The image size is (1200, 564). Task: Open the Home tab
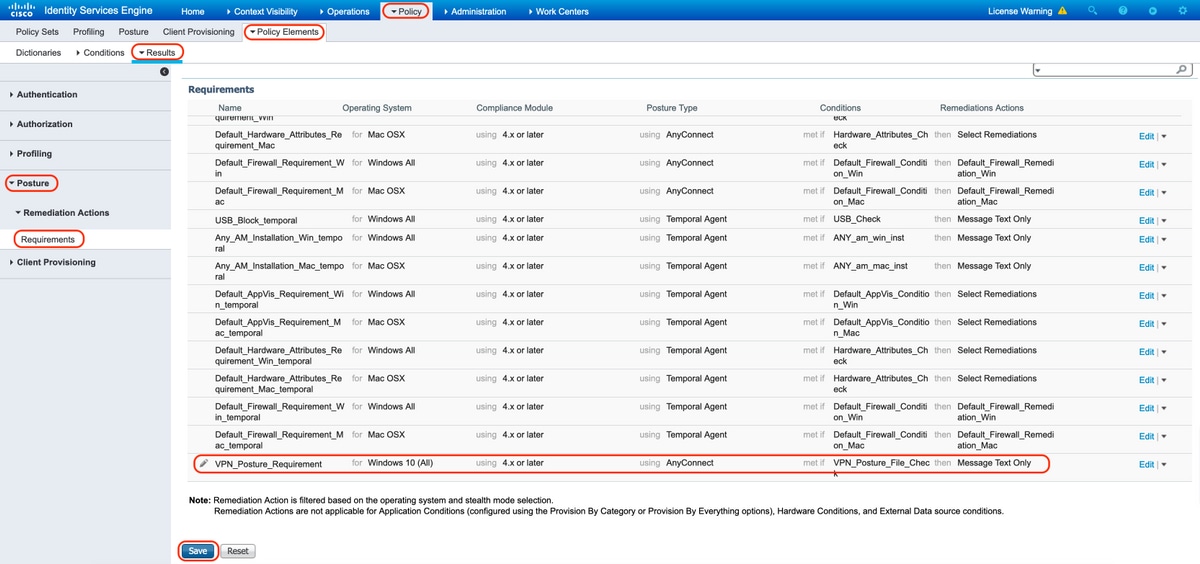point(193,11)
